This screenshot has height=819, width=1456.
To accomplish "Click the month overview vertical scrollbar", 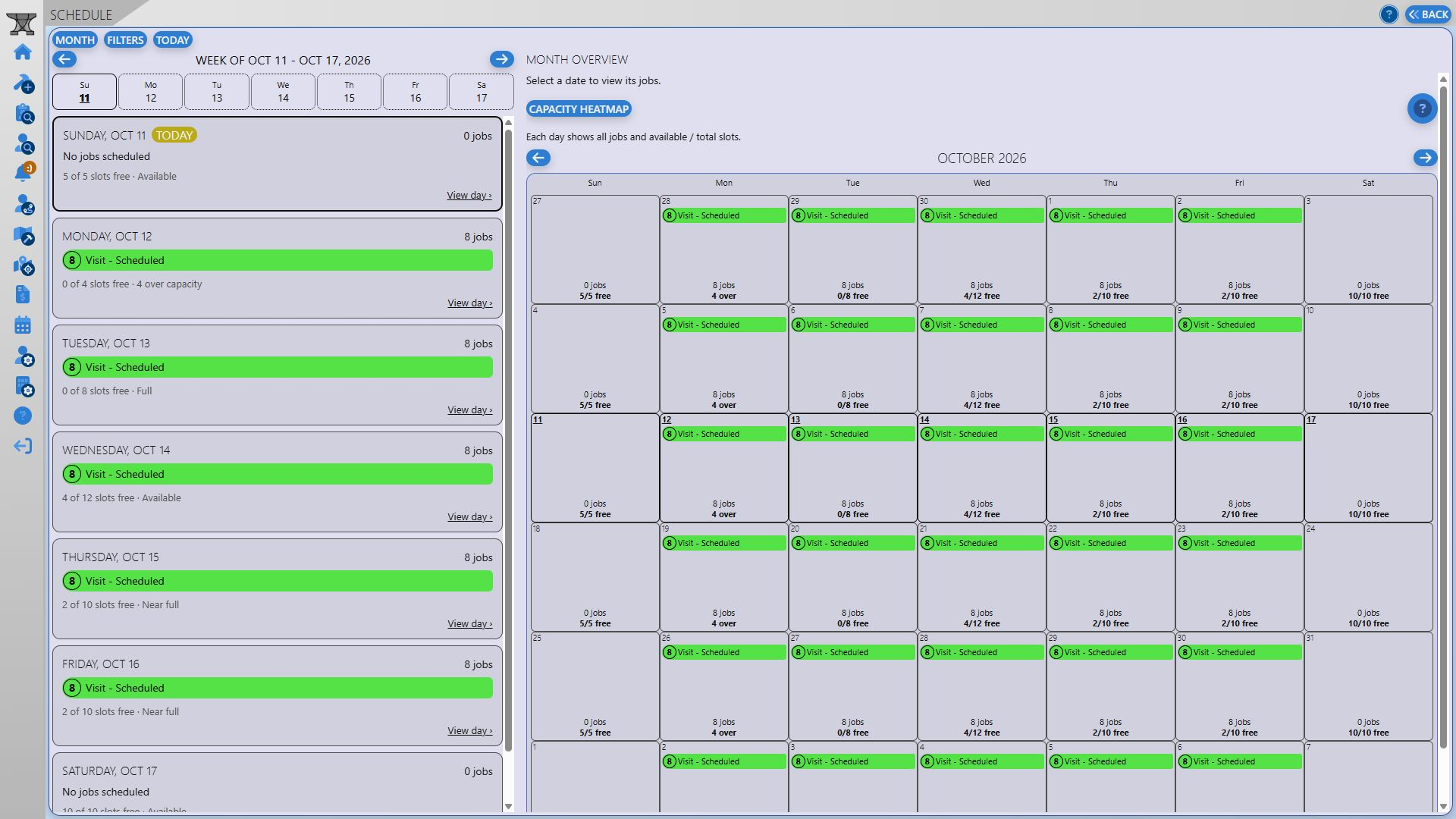I will click(x=1442, y=417).
